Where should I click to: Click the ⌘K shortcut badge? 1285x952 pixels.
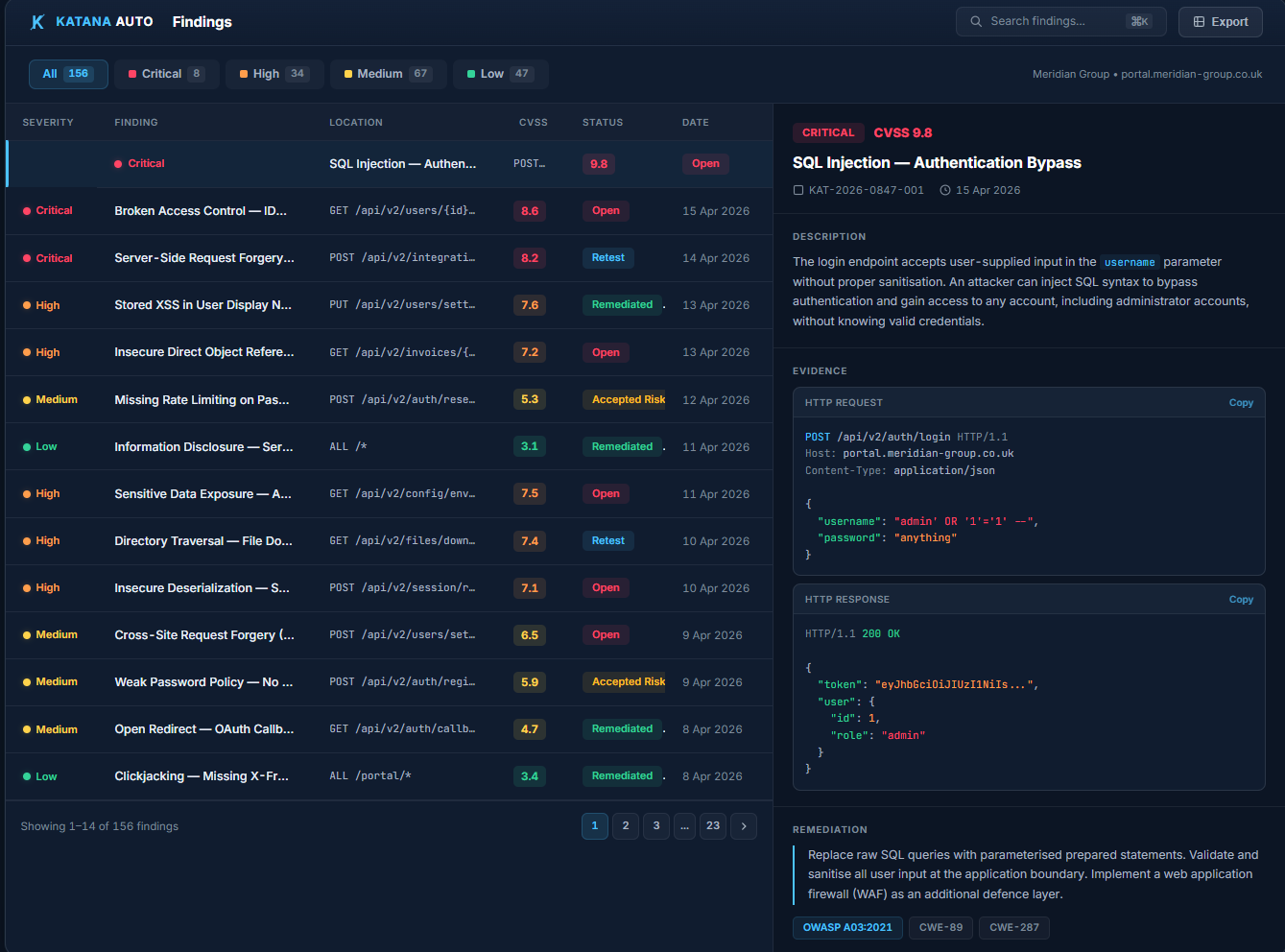pos(1139,21)
